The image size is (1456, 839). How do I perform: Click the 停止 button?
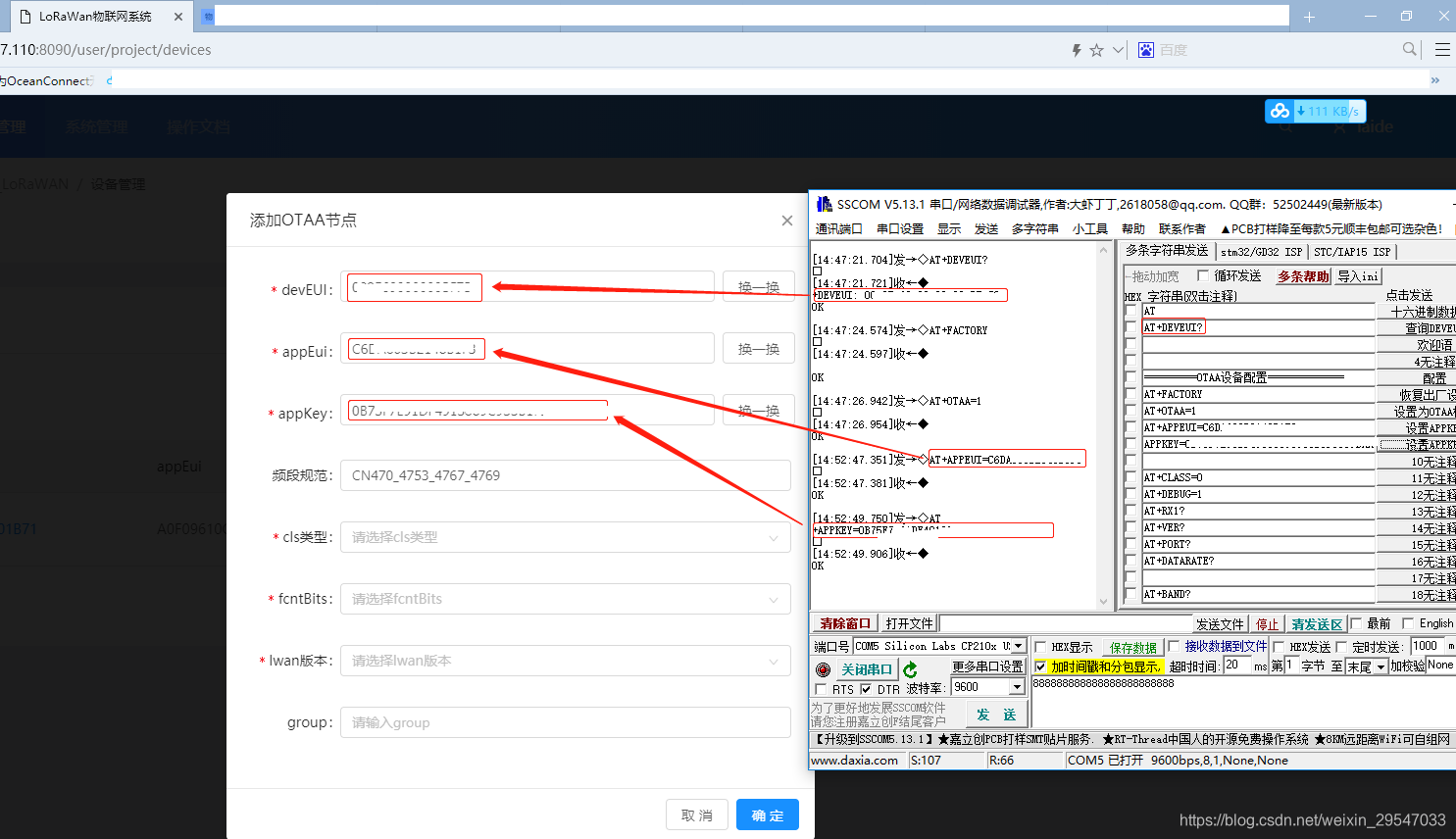(x=1268, y=624)
